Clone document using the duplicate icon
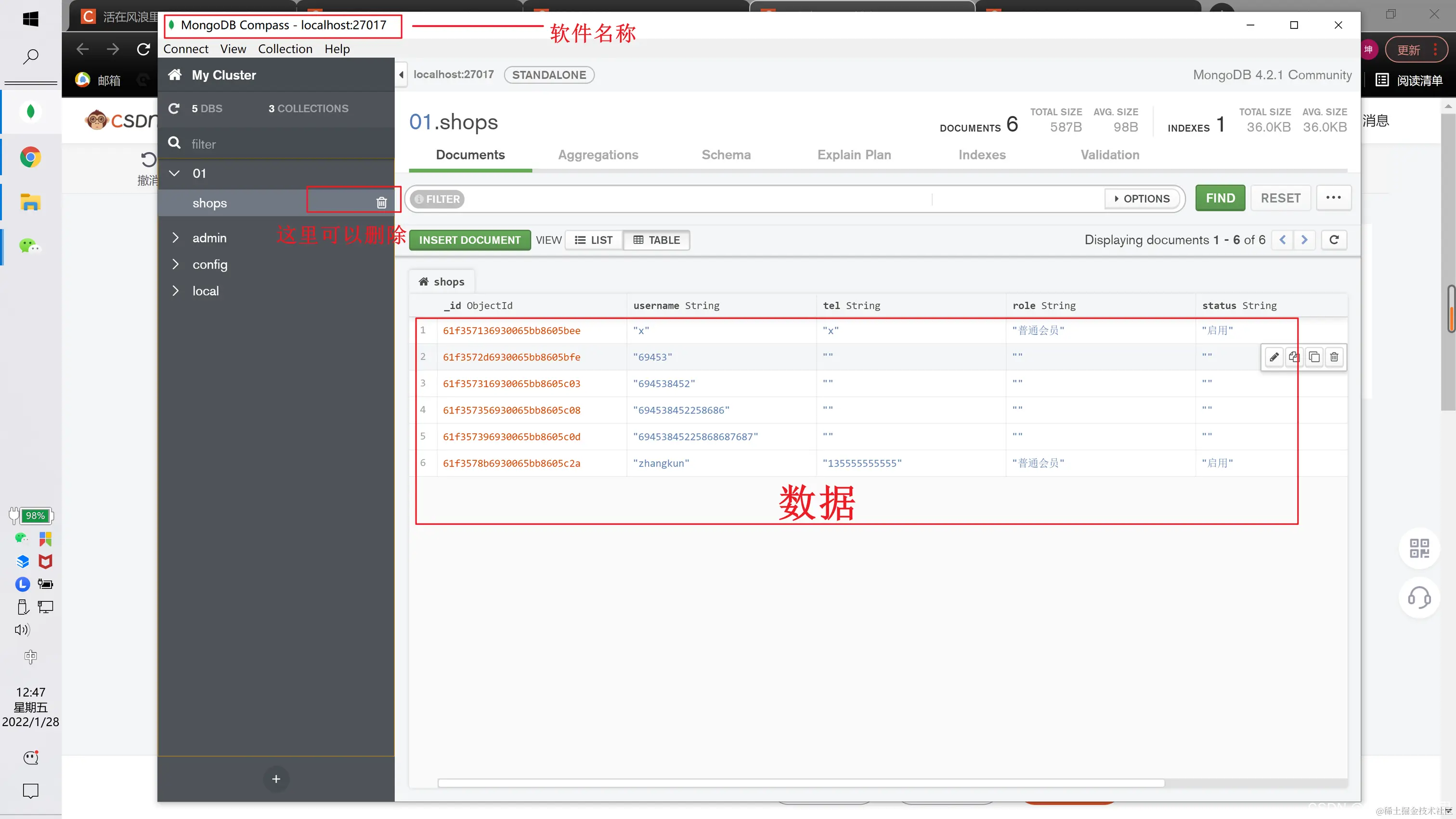Image resolution: width=1456 pixels, height=819 pixels. tap(1314, 357)
